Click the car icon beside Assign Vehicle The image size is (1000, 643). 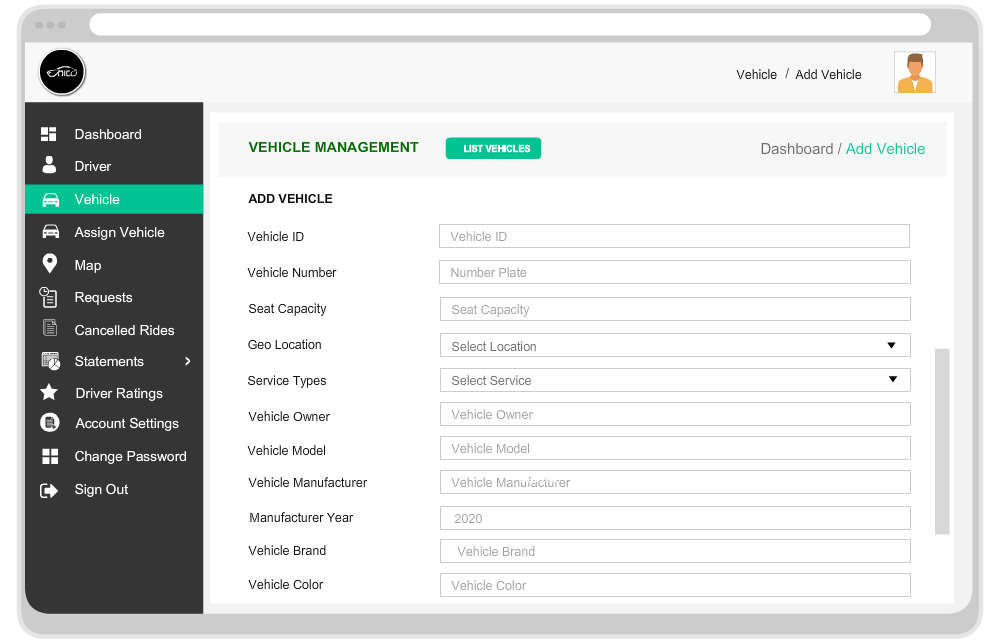point(50,232)
